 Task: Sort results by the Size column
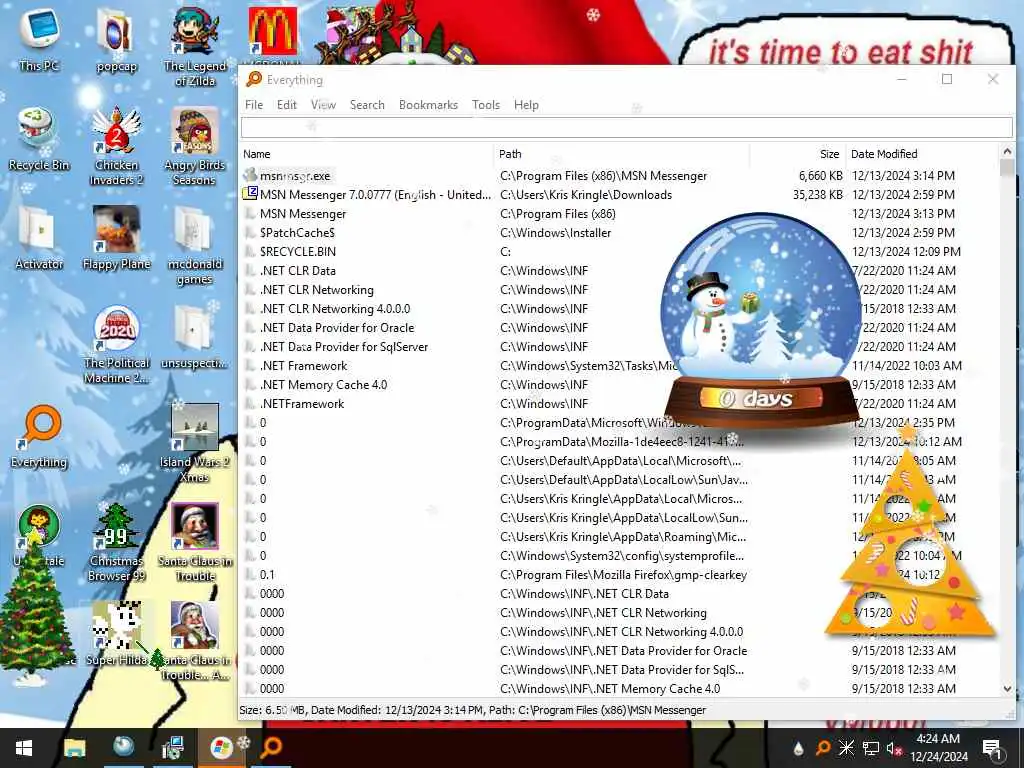(x=797, y=154)
